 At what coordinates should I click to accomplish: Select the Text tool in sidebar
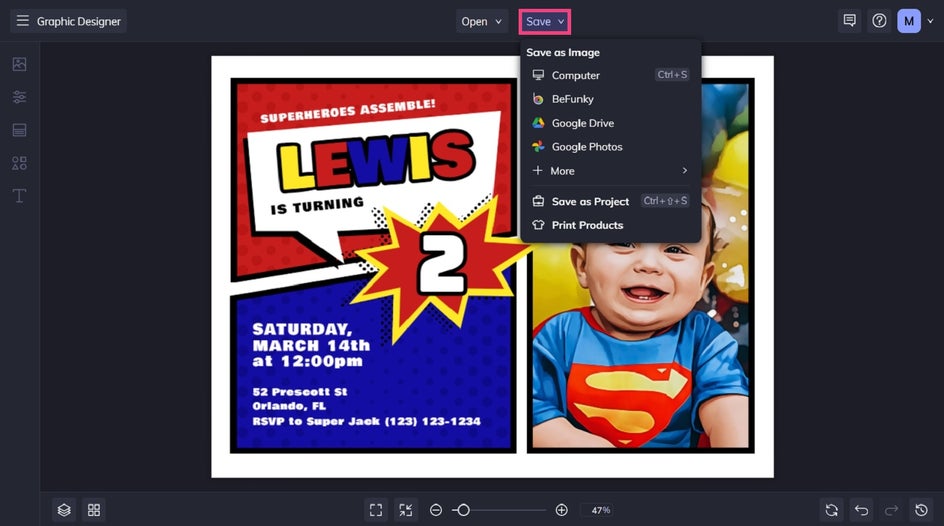(19, 196)
